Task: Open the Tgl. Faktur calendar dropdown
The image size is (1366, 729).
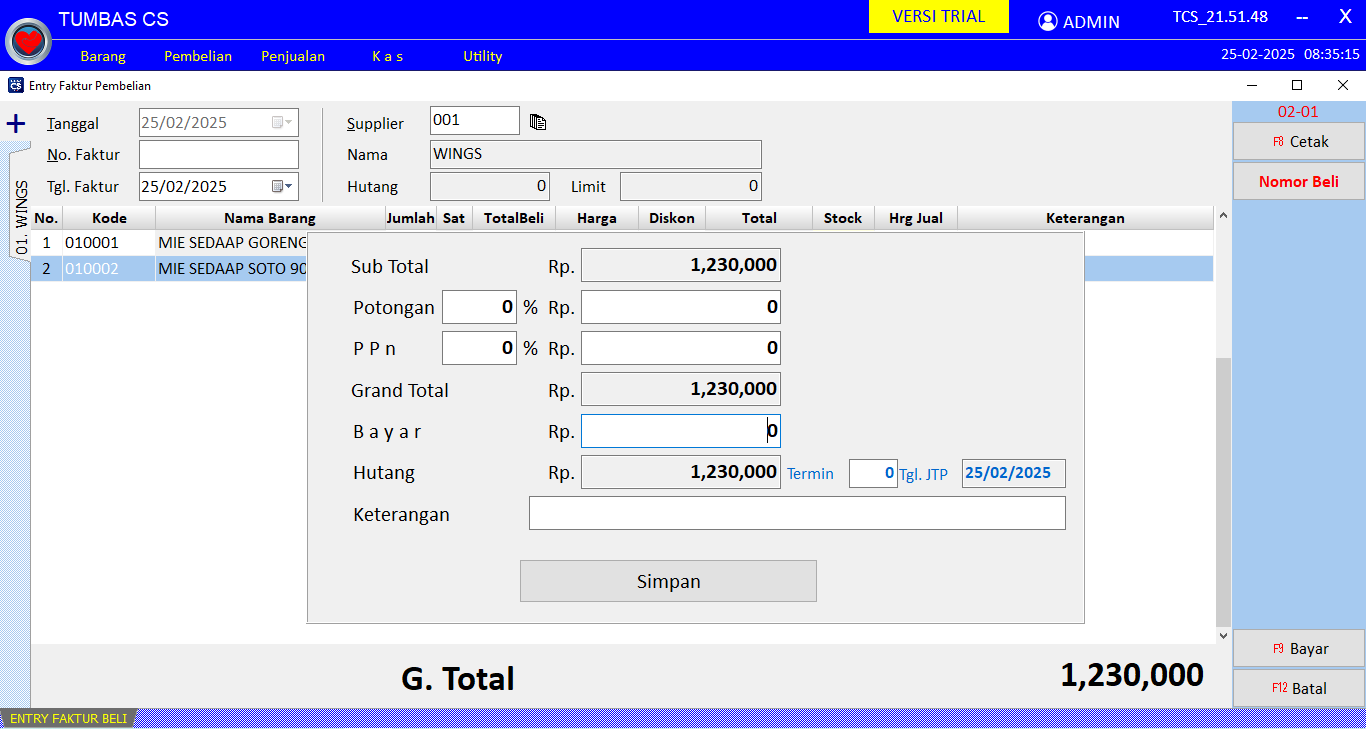Action: coord(283,186)
